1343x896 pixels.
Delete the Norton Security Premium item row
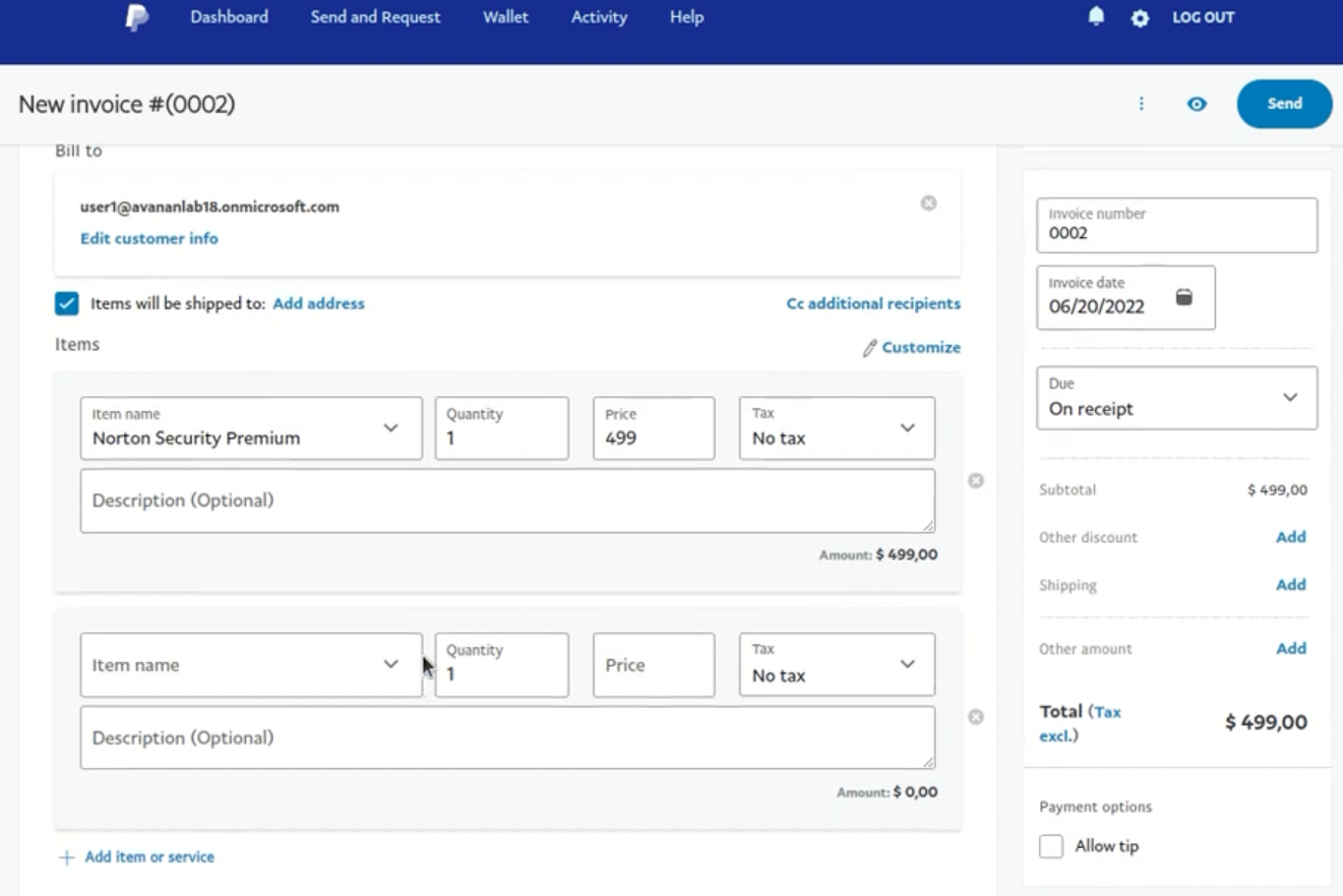[x=976, y=481]
